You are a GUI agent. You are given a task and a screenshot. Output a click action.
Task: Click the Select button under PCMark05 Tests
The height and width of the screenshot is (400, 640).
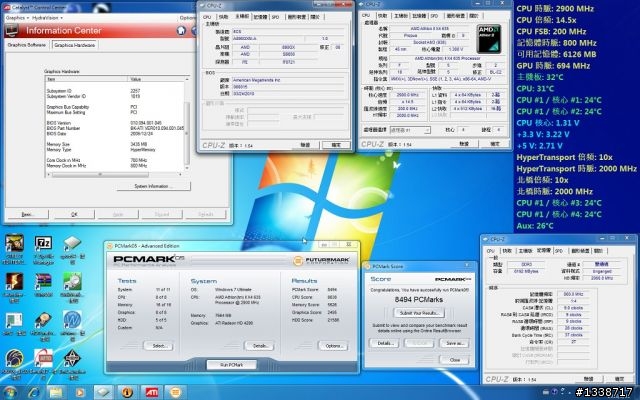(158, 346)
